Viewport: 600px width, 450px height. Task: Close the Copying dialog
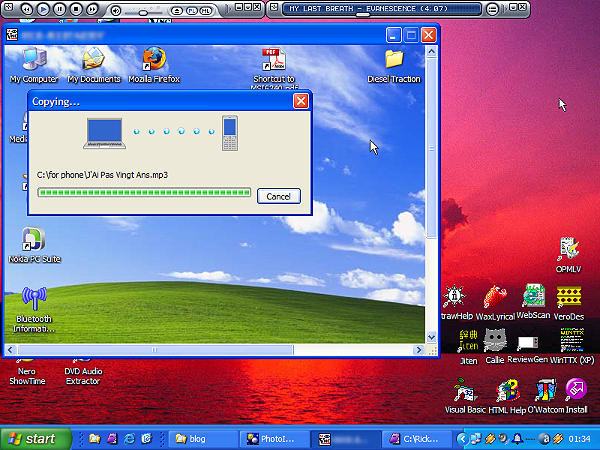pos(301,101)
